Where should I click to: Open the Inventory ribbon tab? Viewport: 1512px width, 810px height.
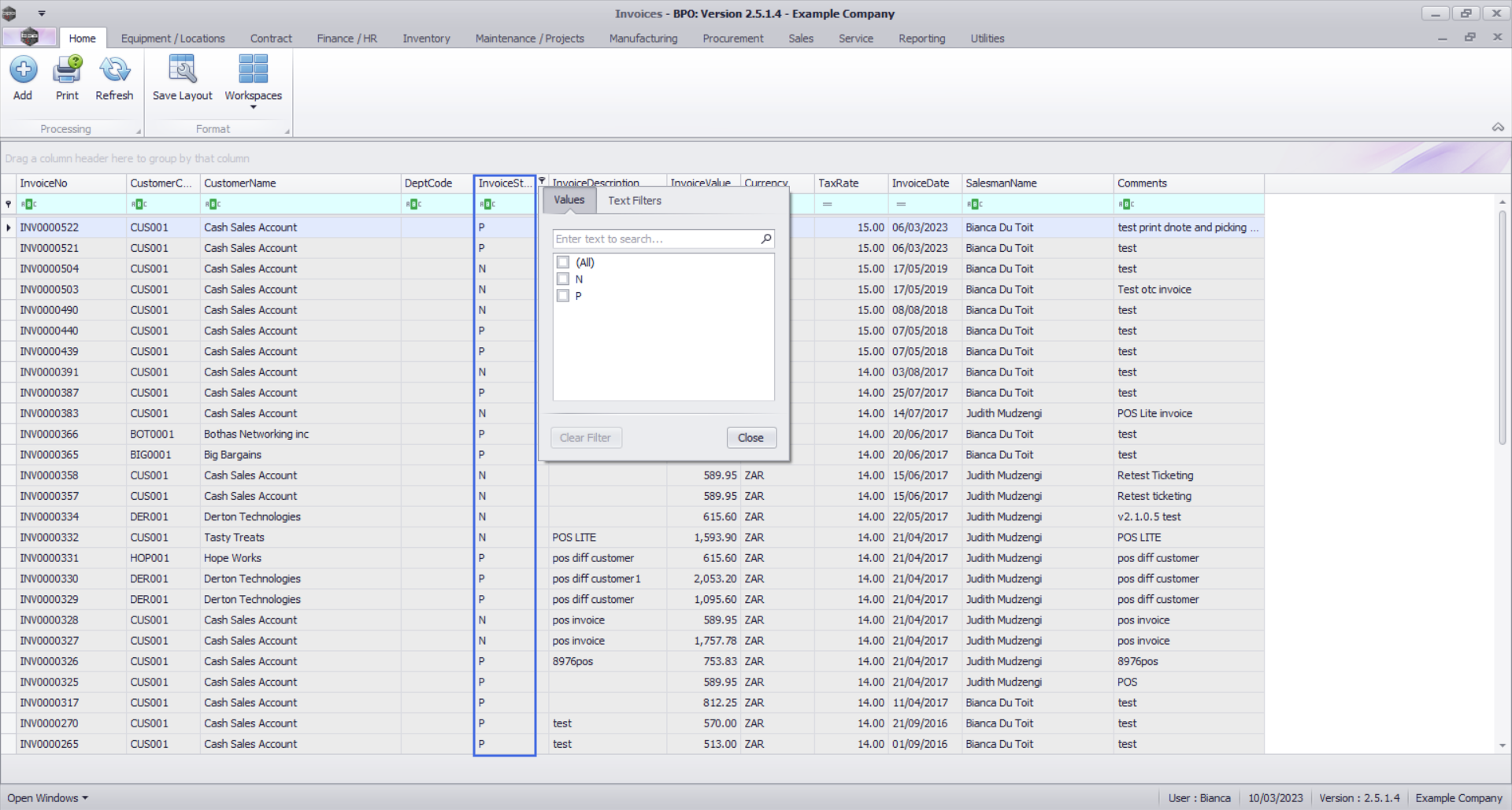426,38
